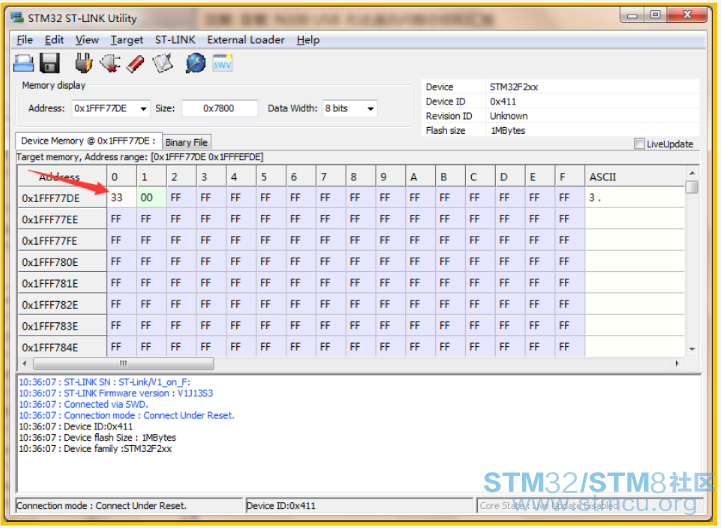Screen dimensions: 721x528
Task: Click log line 'Device family :STM32F2xx'
Action: point(95,448)
